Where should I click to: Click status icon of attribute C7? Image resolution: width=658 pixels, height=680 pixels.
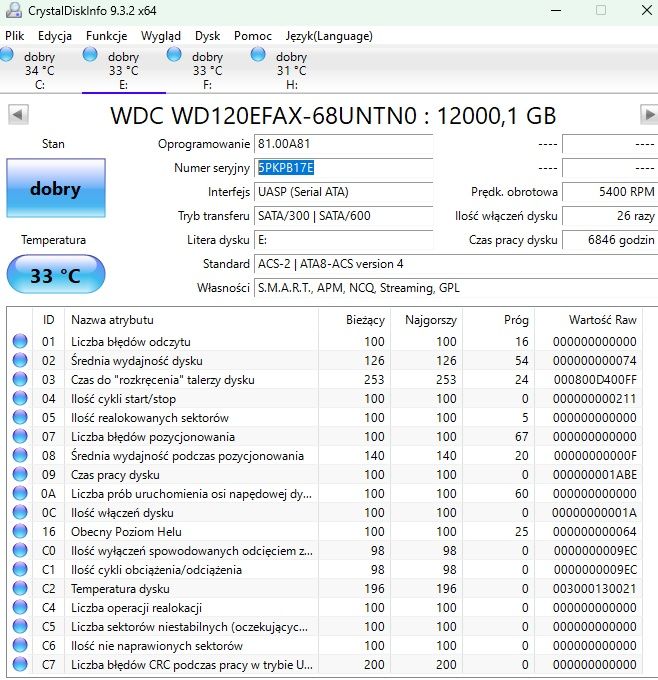(20, 664)
